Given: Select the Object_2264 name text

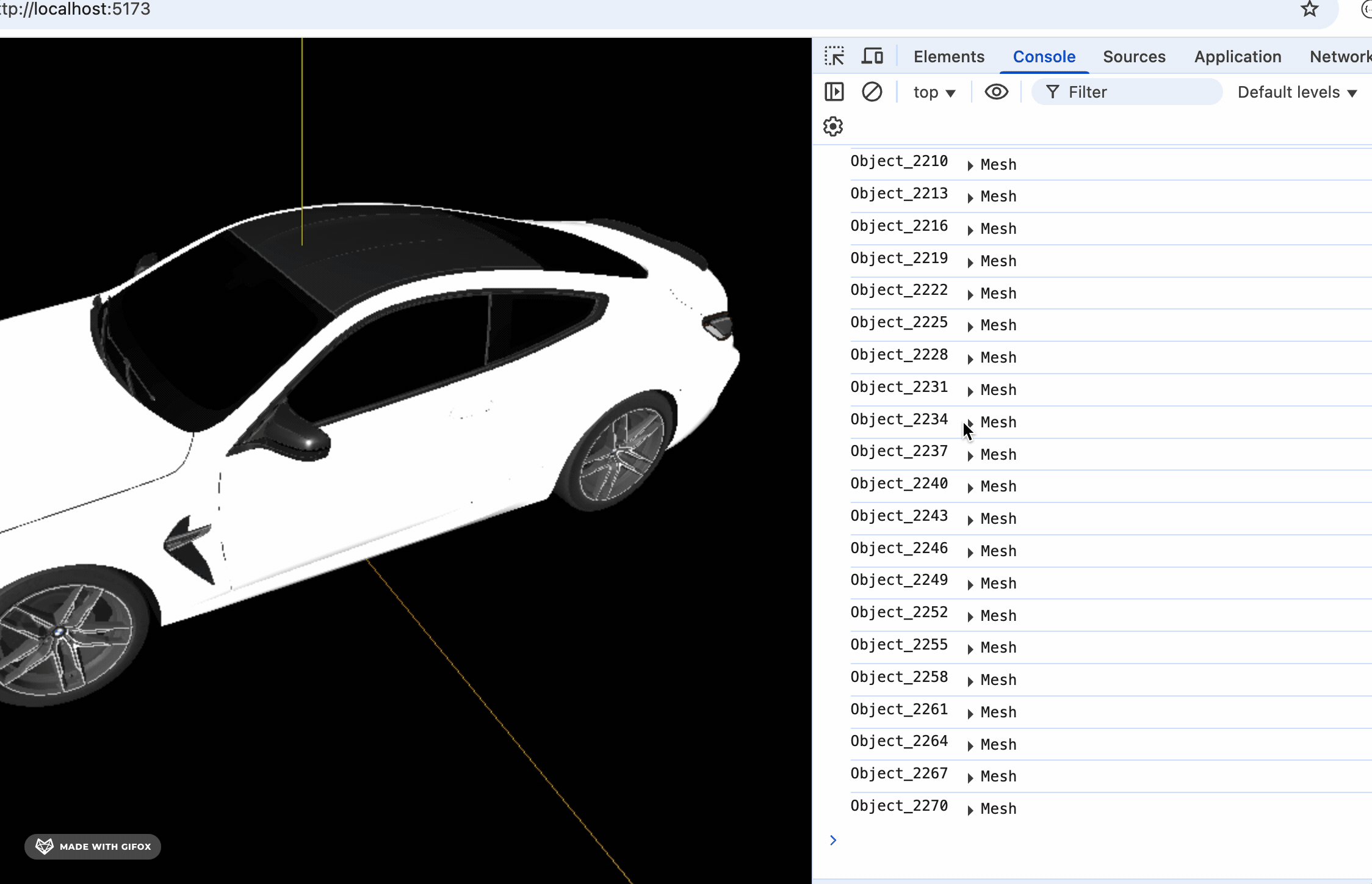Looking at the screenshot, I should pos(899,742).
